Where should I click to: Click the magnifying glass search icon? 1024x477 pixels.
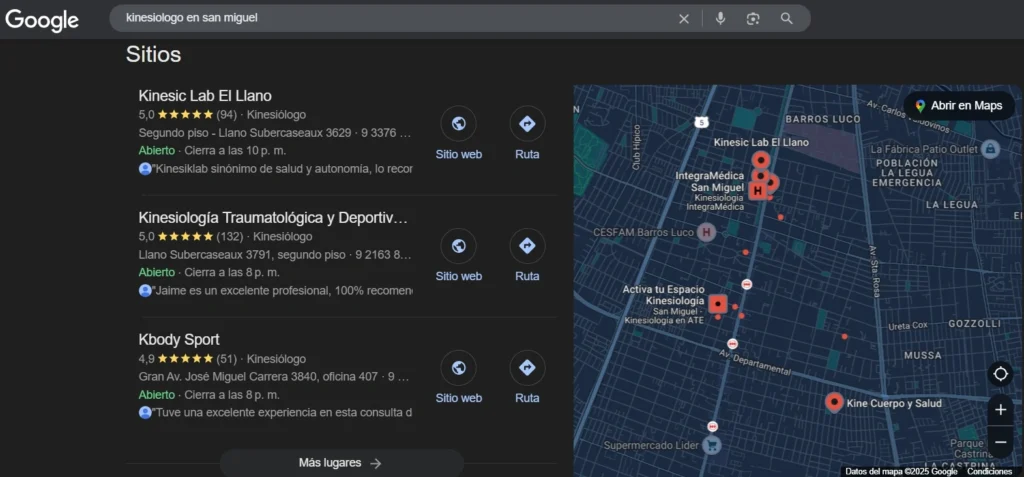point(786,18)
